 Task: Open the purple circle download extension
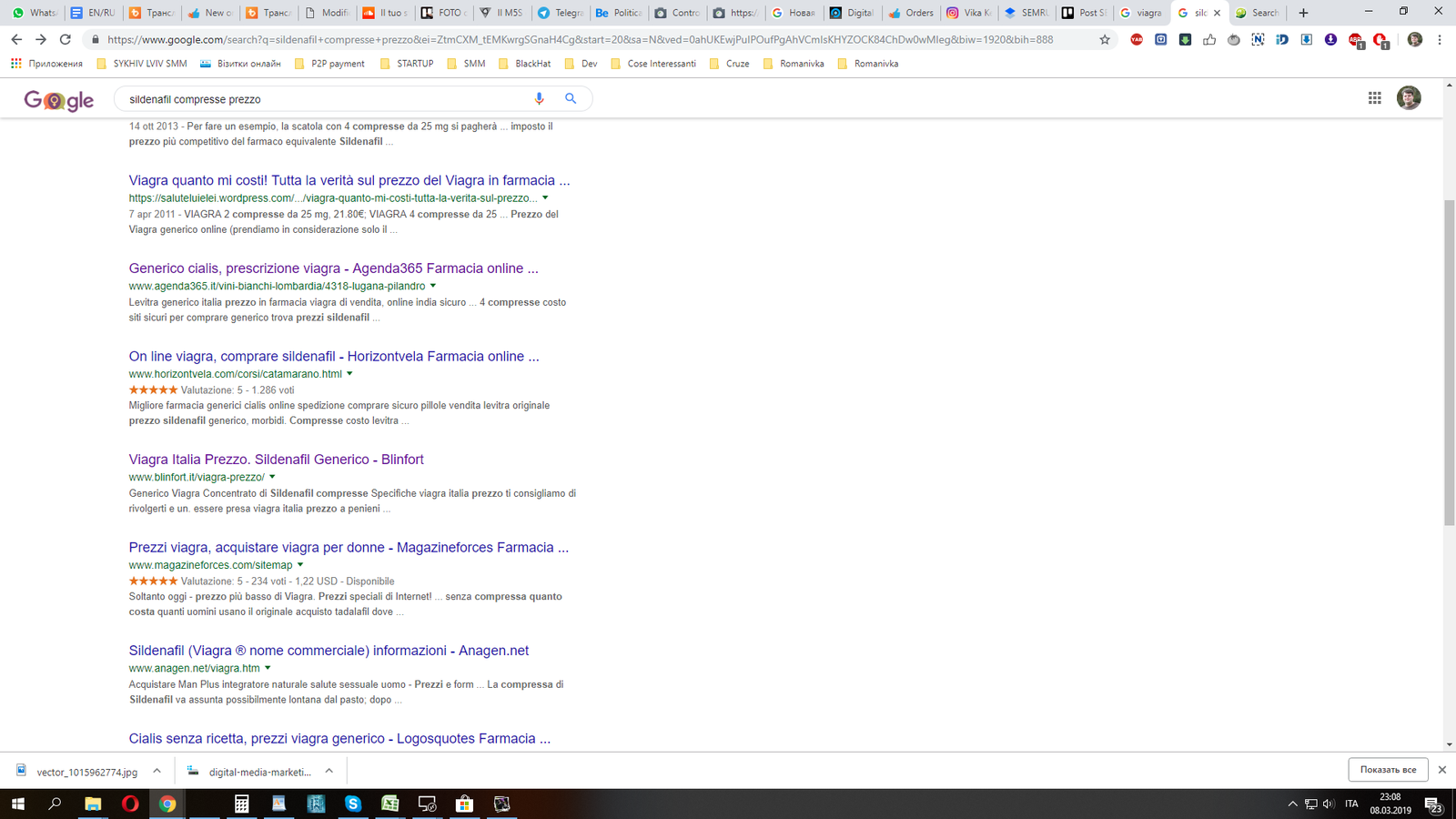[x=1330, y=40]
